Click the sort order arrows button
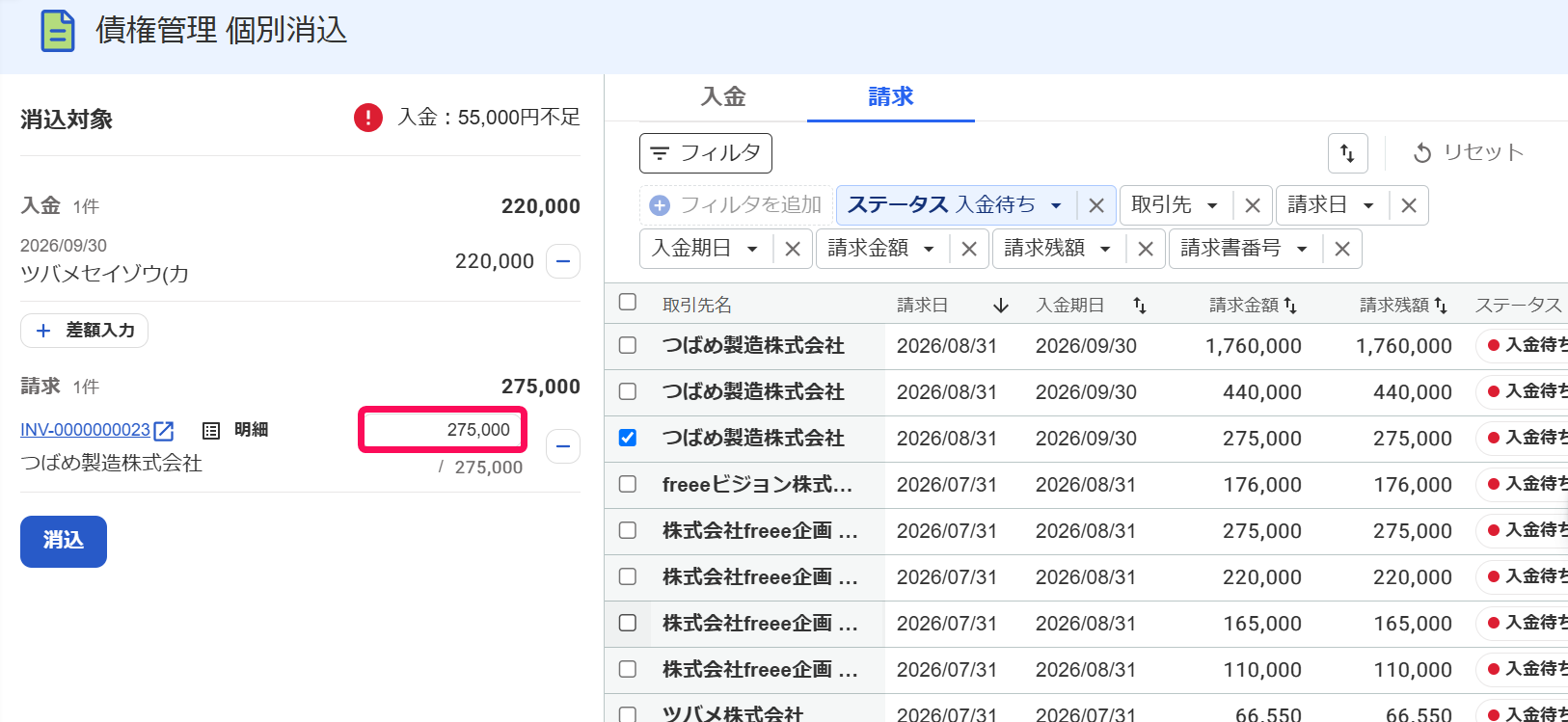 [1347, 153]
